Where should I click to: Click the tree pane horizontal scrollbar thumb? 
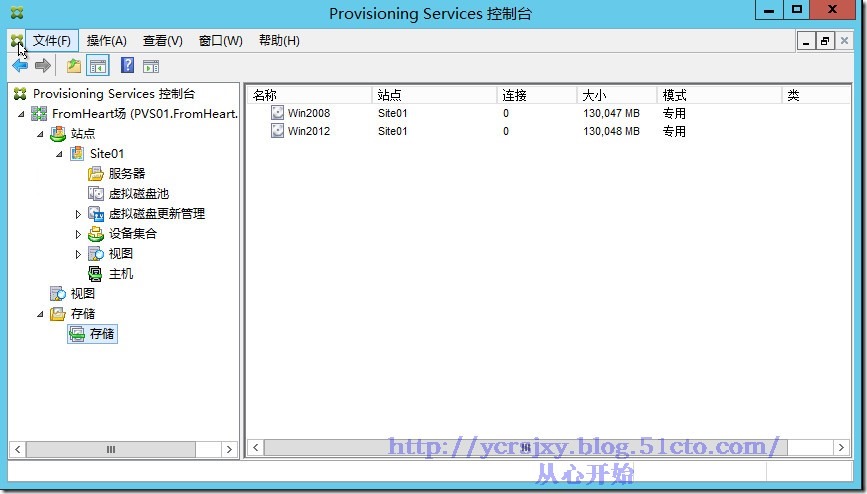(x=111, y=449)
